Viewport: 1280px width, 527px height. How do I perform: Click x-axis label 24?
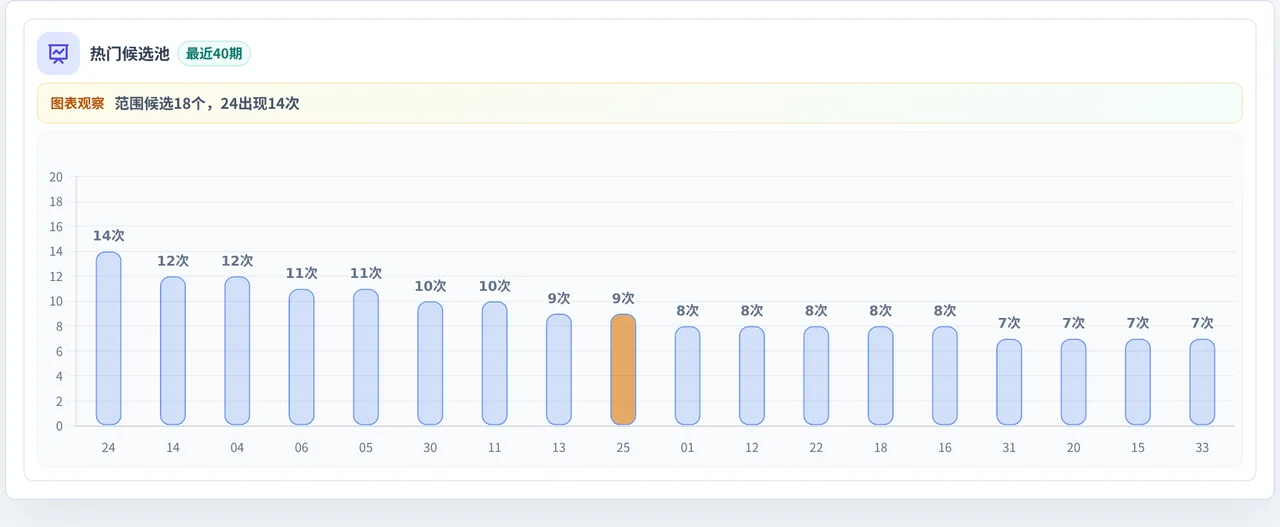(108, 448)
